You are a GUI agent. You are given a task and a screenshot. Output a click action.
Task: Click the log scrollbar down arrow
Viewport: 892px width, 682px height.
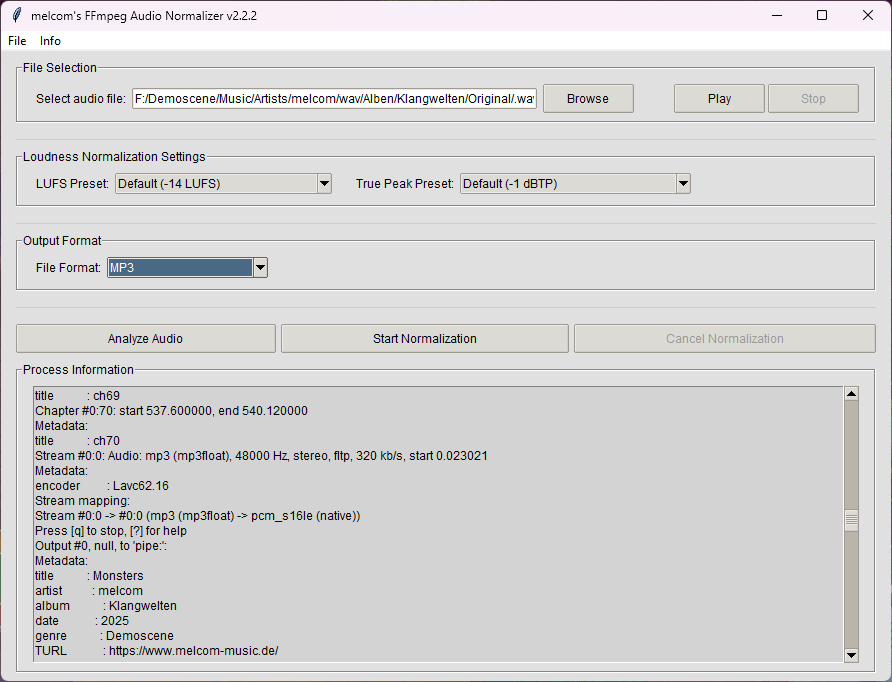pos(851,655)
